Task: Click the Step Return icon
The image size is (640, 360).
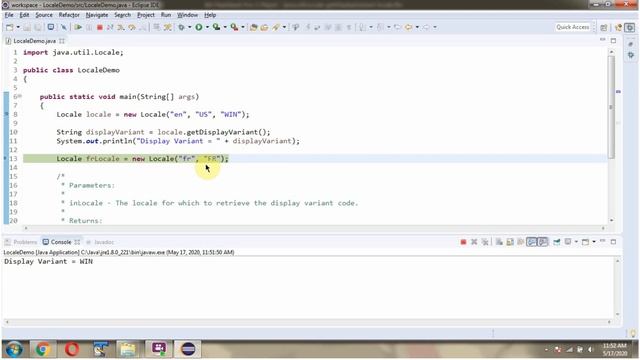Action: (x=143, y=27)
